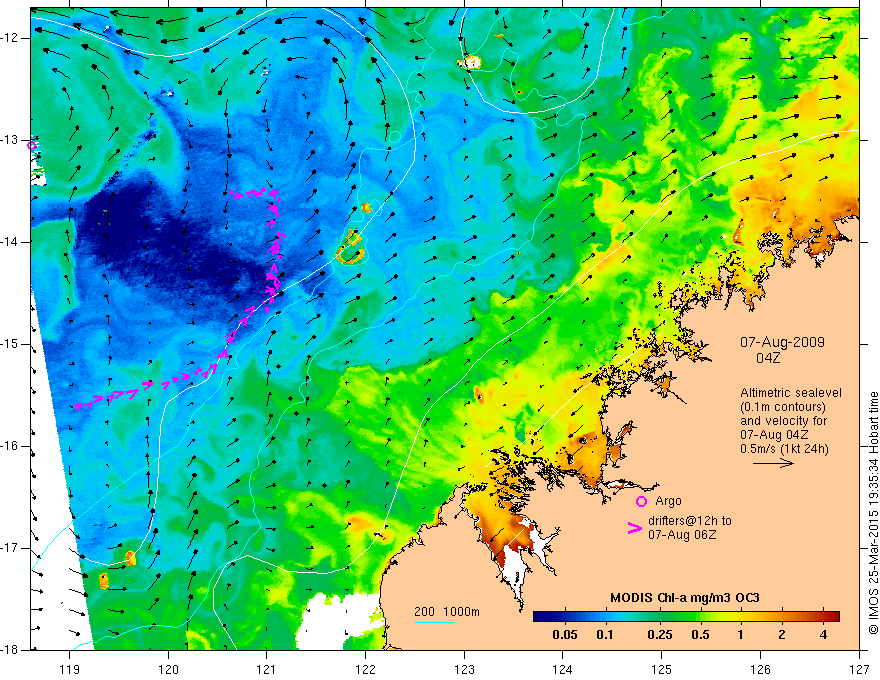Click the '07-Aug 04Z' velocity date text

click(774, 435)
